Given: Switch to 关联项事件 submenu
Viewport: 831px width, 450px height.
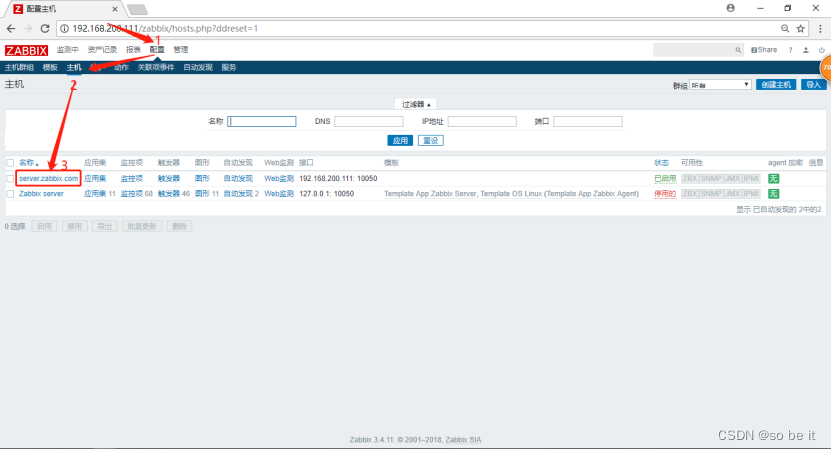Looking at the screenshot, I should point(156,67).
